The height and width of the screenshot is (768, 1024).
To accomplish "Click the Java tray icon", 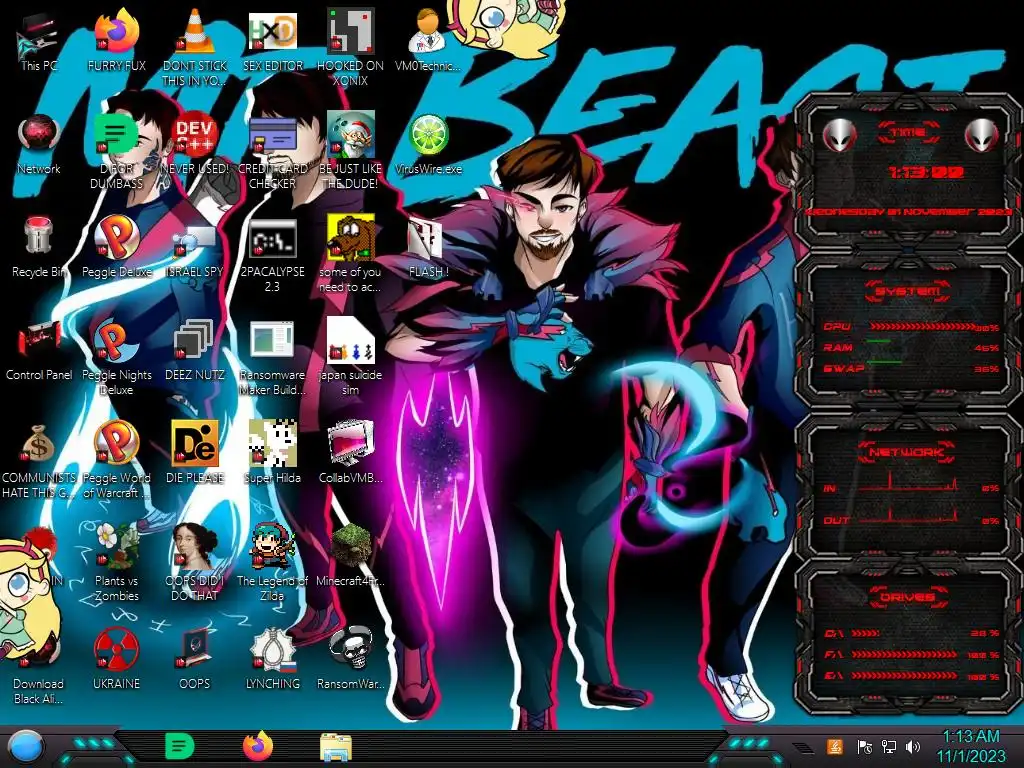I will pyautogui.click(x=834, y=746).
